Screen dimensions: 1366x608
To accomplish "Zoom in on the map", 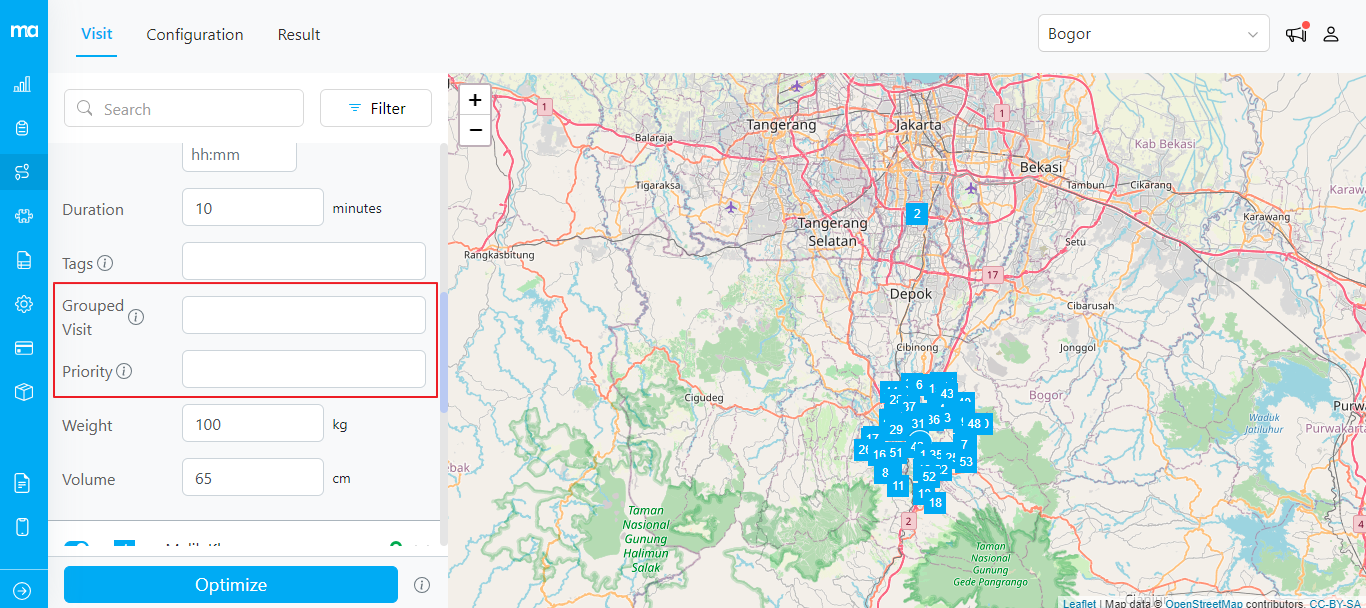I will [475, 100].
